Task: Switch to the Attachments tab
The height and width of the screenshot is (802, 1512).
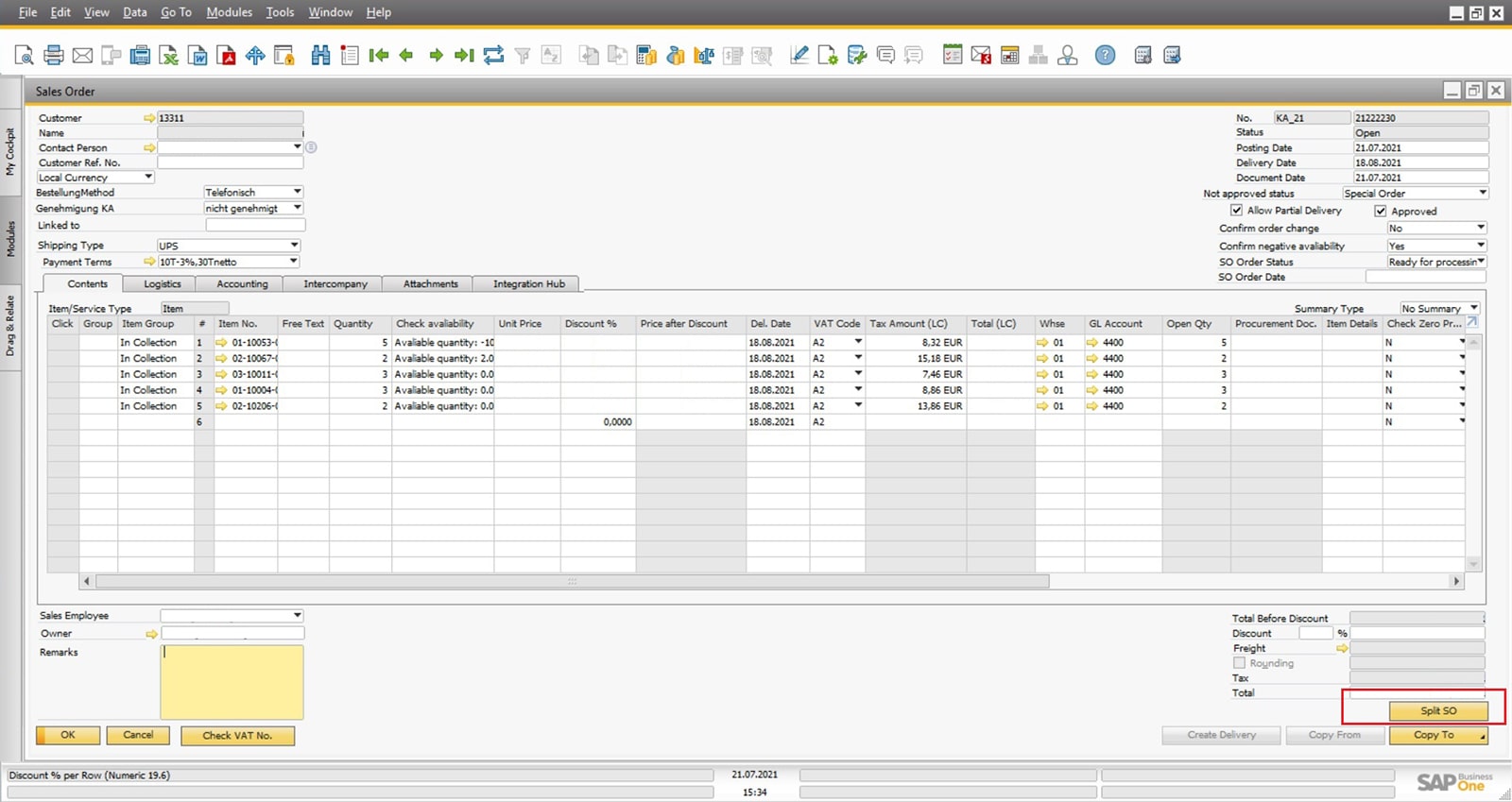Action: pyautogui.click(x=430, y=283)
